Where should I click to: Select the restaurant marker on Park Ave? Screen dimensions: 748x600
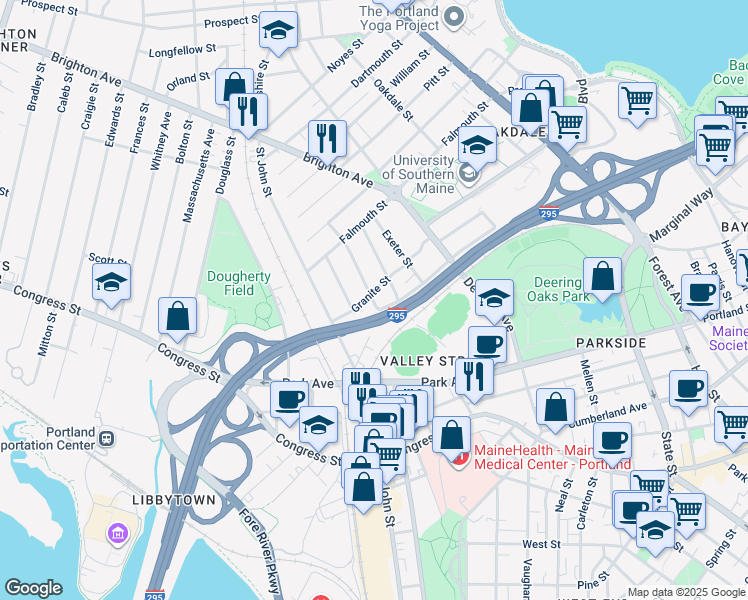(x=473, y=375)
